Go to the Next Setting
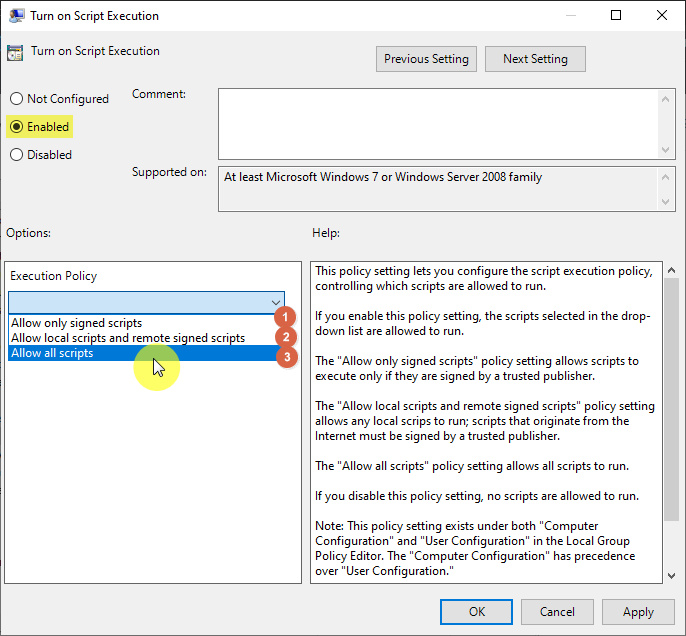686x636 pixels. (535, 59)
